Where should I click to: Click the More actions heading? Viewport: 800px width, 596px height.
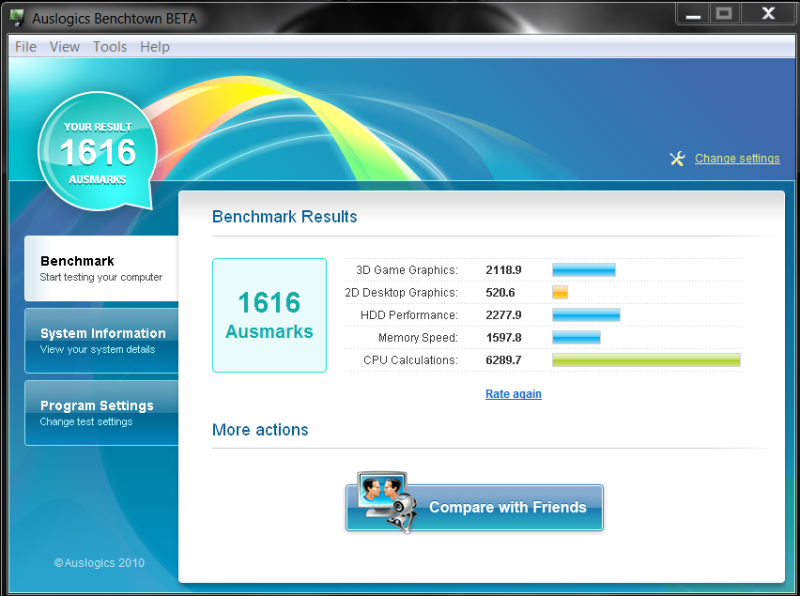[x=260, y=430]
